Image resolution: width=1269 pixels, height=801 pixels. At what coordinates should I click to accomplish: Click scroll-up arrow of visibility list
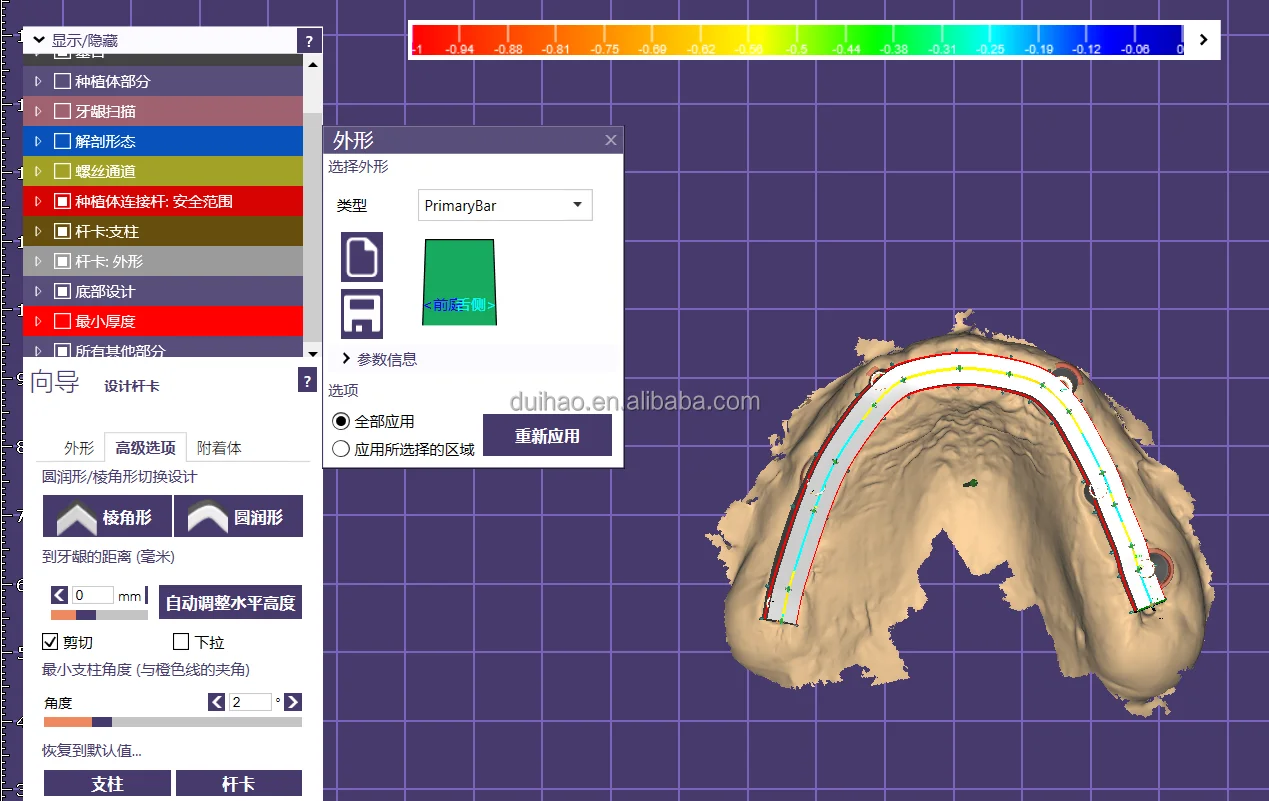(x=313, y=64)
